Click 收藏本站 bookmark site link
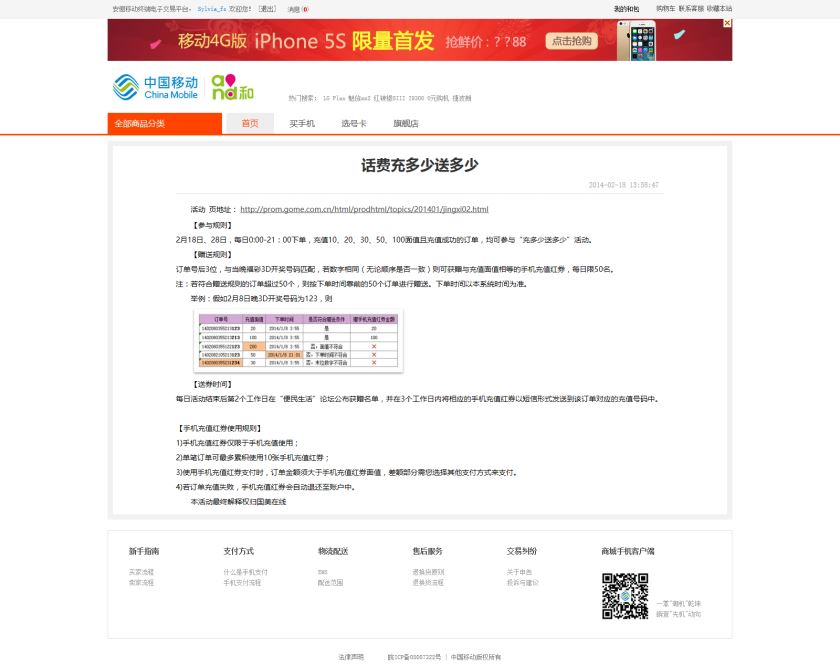840x666 pixels. [x=719, y=9]
